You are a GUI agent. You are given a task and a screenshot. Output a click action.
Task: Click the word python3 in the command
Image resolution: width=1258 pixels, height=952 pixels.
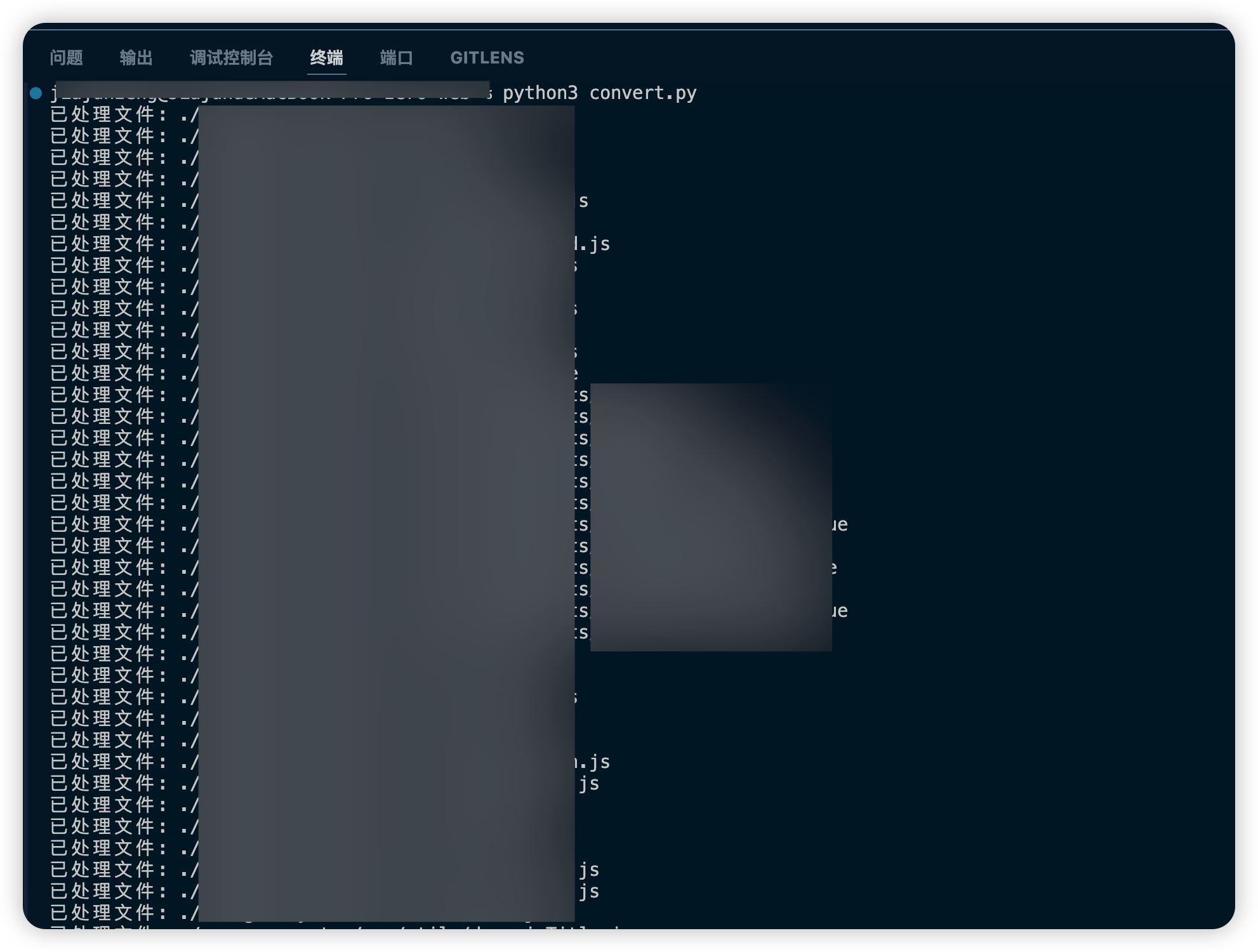click(x=540, y=93)
